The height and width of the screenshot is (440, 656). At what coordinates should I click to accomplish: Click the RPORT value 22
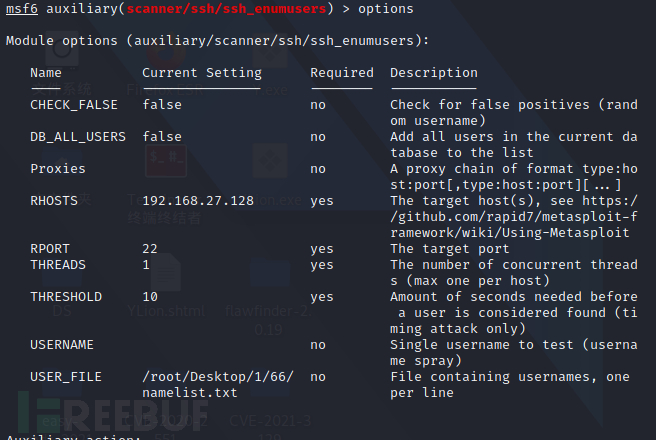tap(150, 249)
